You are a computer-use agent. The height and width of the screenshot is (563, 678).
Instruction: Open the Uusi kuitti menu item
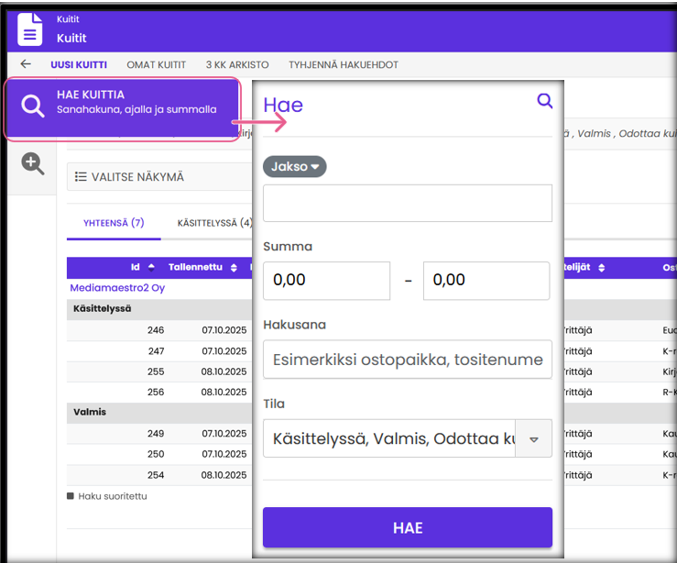[x=79, y=65]
